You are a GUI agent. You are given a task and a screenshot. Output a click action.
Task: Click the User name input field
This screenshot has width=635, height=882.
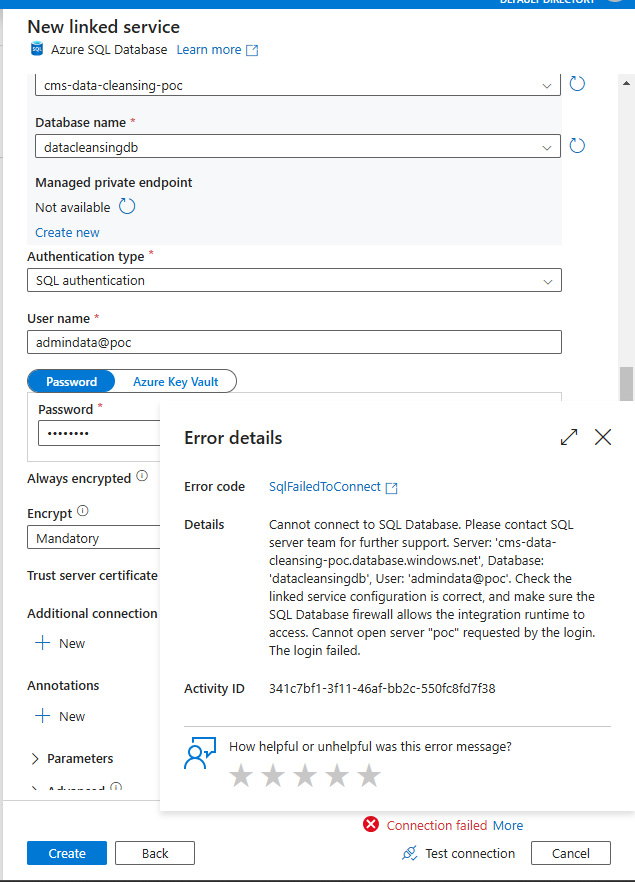point(294,342)
